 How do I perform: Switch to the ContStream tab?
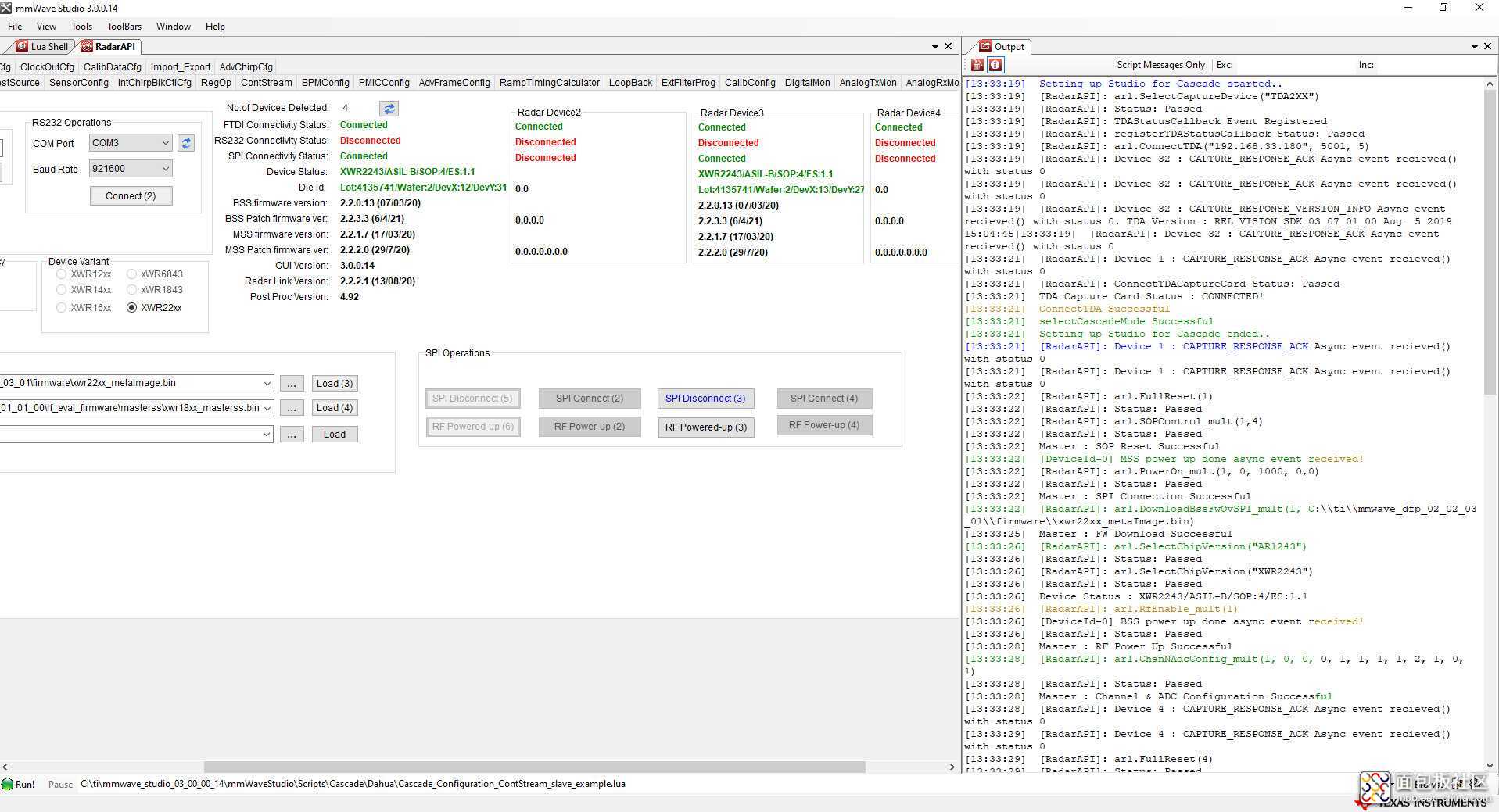click(x=267, y=83)
